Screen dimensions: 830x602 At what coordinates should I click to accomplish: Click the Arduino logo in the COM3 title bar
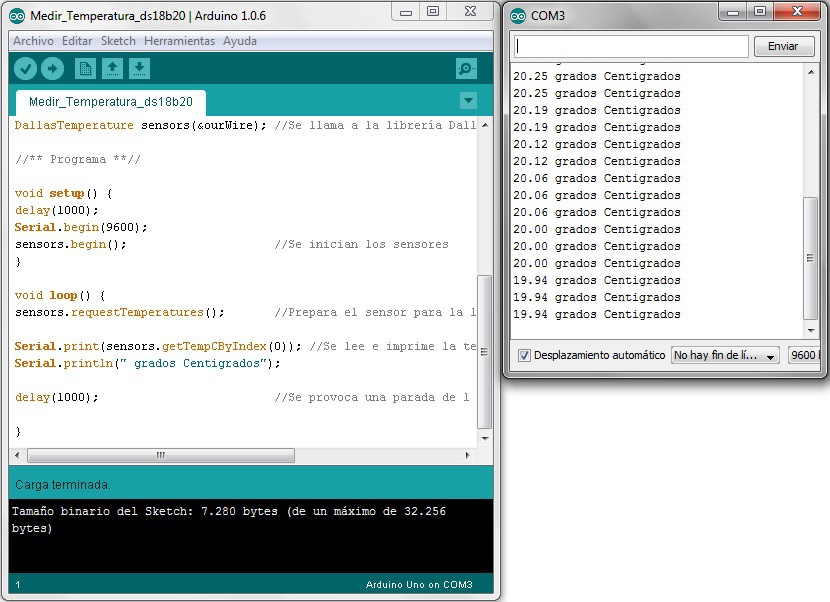click(518, 16)
